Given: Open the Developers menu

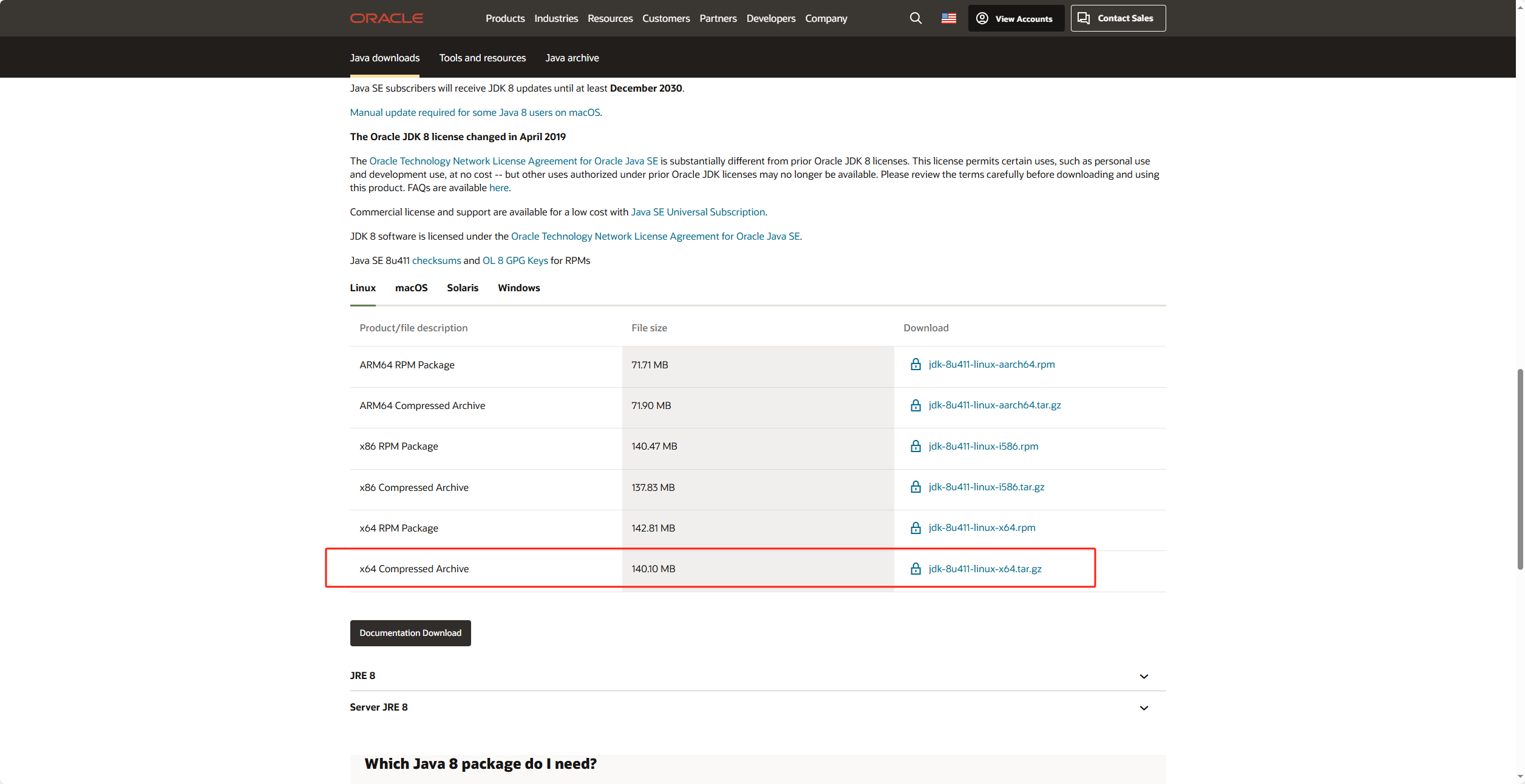Looking at the screenshot, I should (x=770, y=18).
